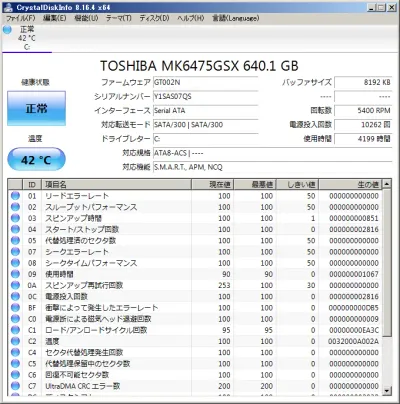Select the raw value 000000000851
The width and height of the screenshot is (400, 404).
354,218
